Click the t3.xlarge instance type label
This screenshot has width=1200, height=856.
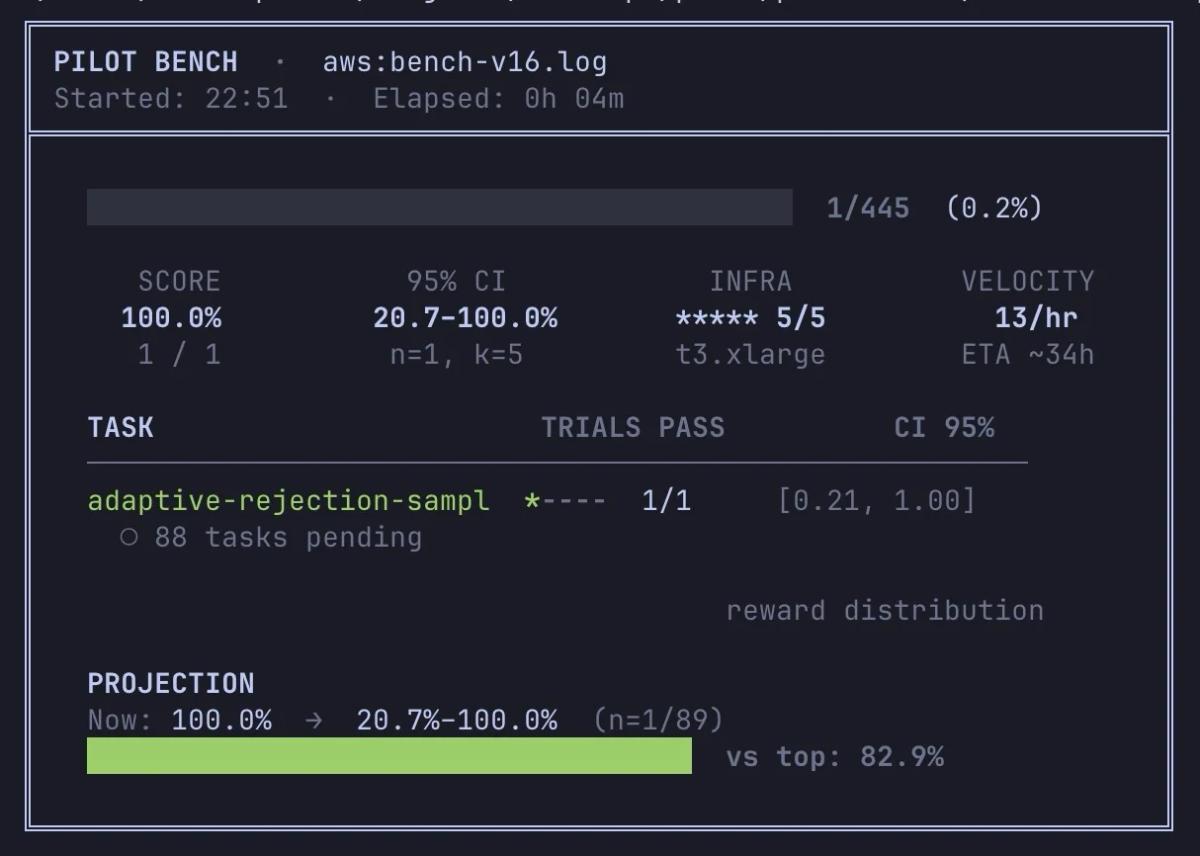click(750, 354)
